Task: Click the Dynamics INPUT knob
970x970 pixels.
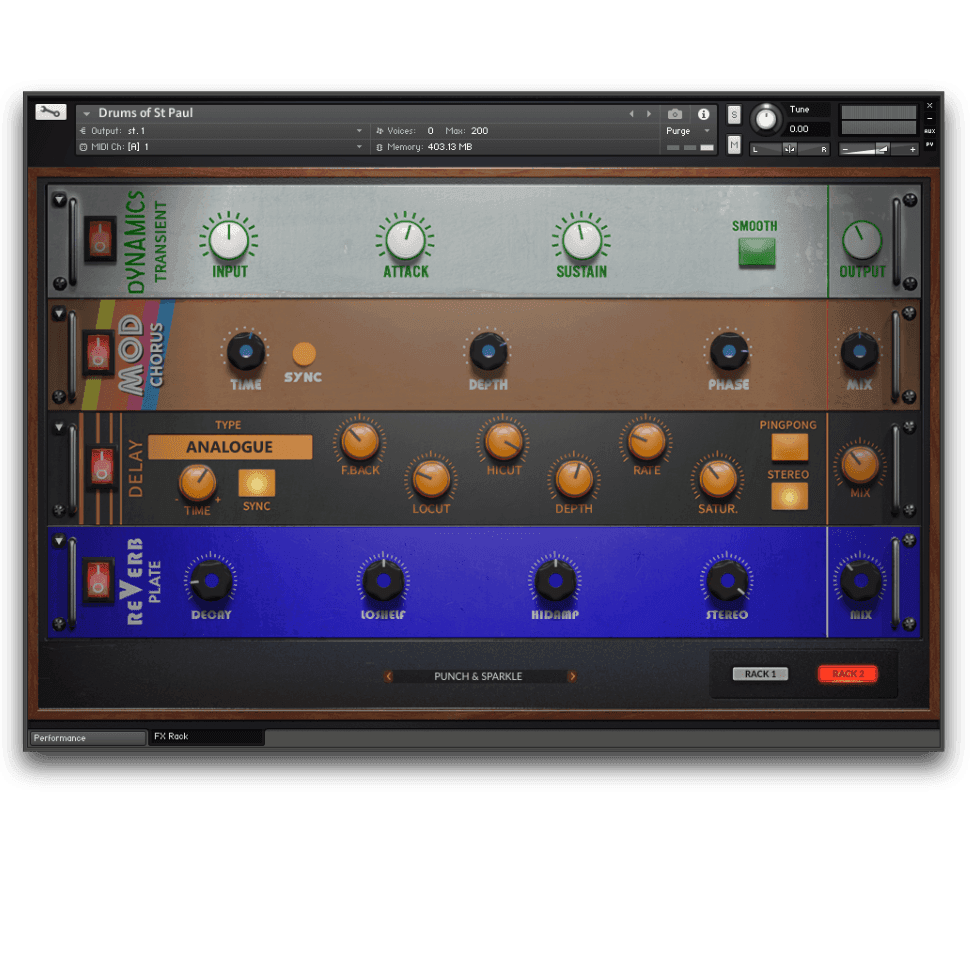Action: coord(228,239)
